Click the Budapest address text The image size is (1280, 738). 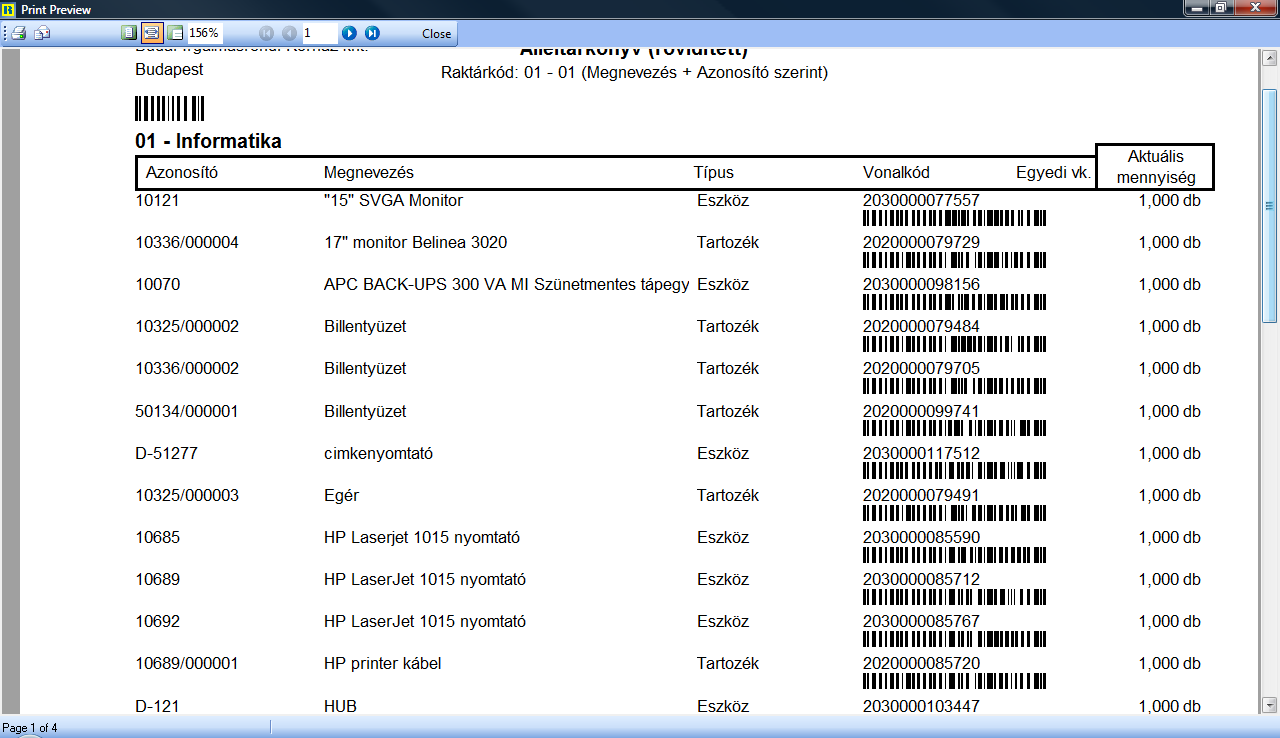[x=169, y=70]
